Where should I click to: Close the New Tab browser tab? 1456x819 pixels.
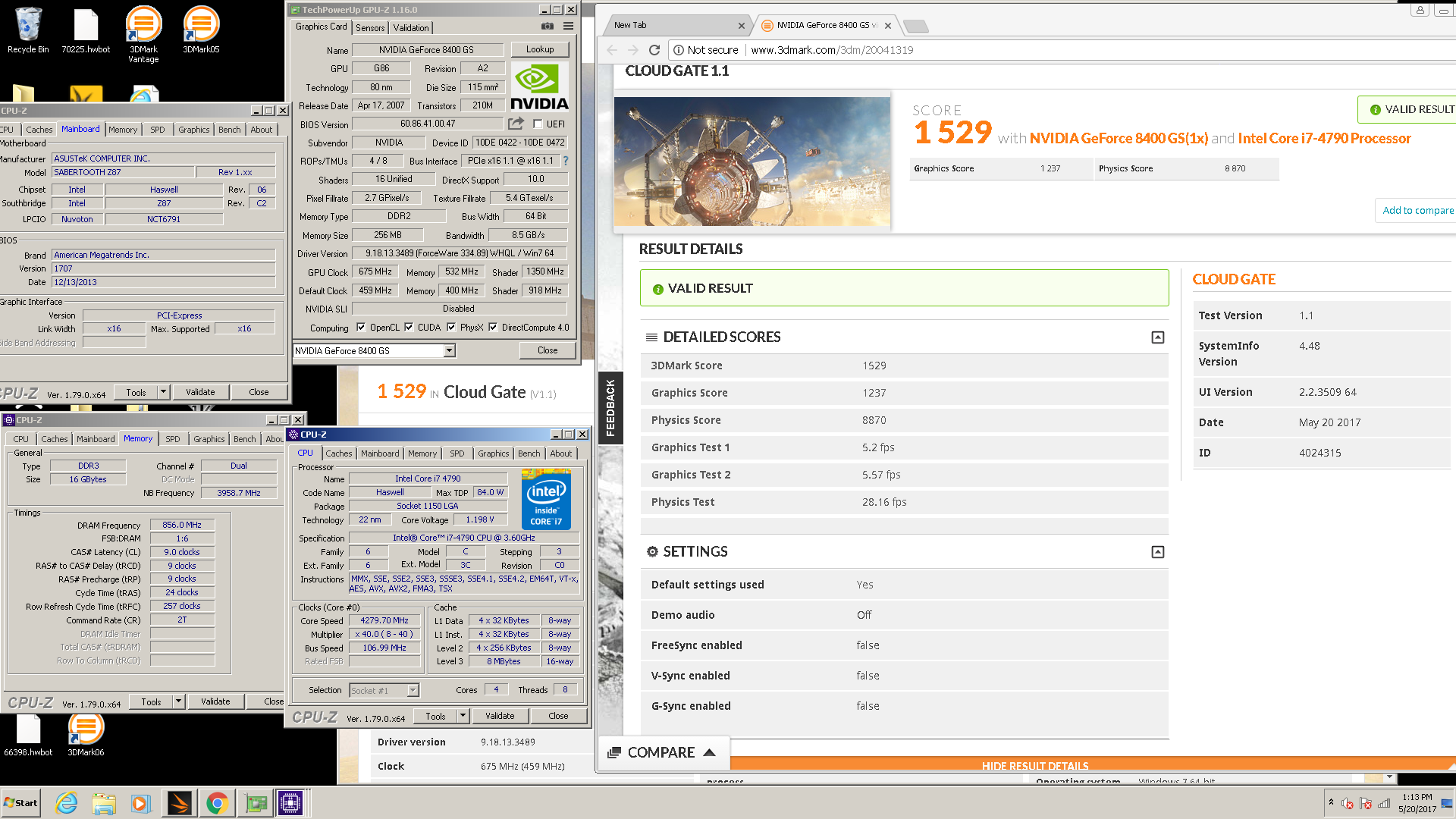[742, 26]
